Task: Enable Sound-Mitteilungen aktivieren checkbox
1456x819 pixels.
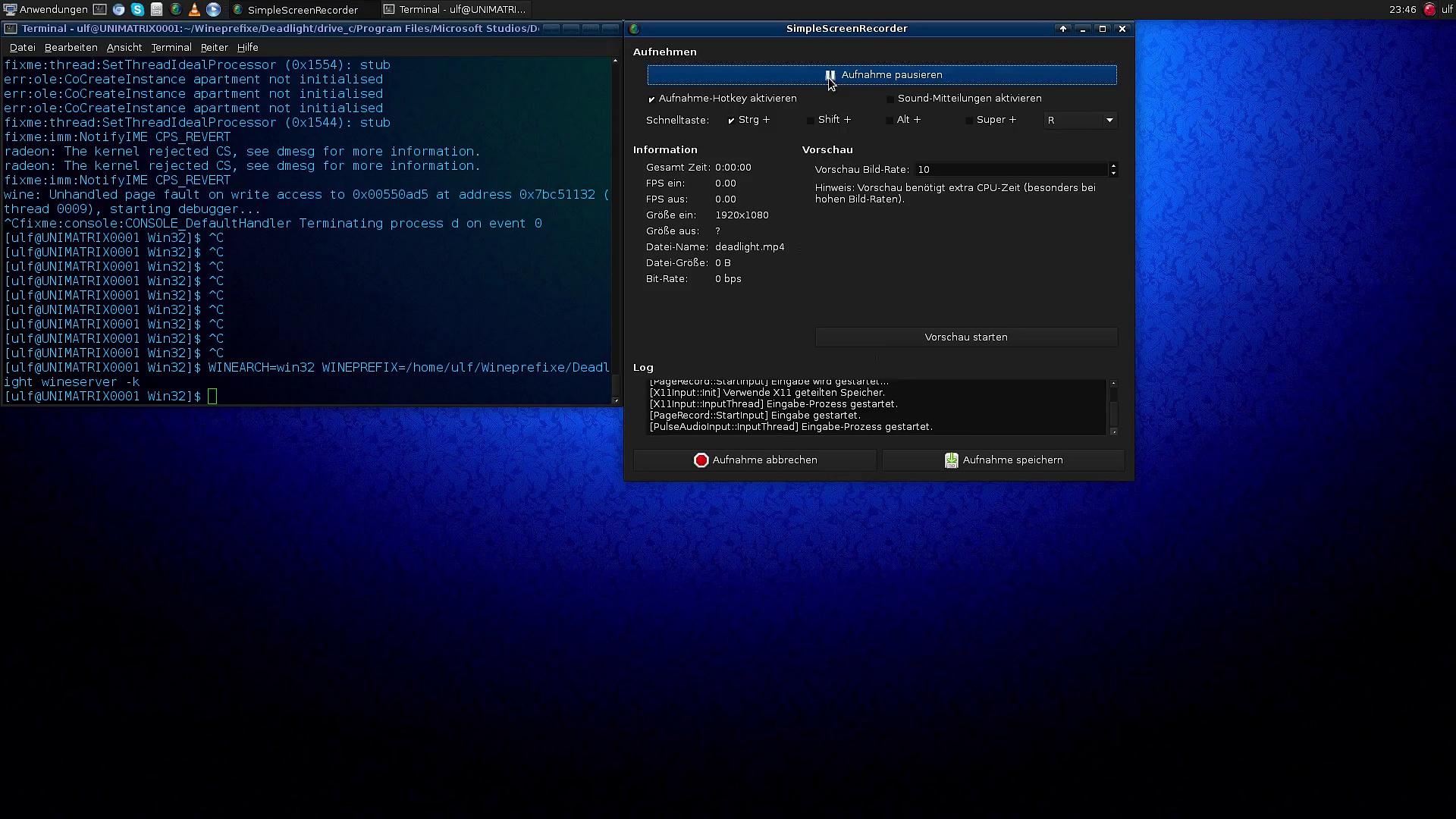Action: click(x=890, y=99)
